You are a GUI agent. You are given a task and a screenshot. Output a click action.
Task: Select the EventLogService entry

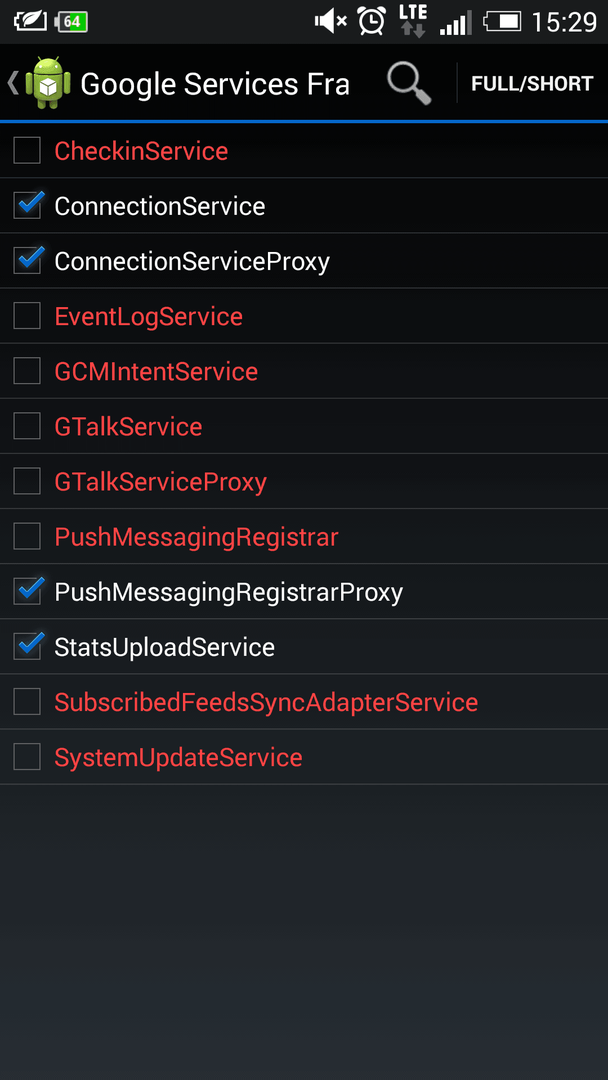tap(304, 316)
